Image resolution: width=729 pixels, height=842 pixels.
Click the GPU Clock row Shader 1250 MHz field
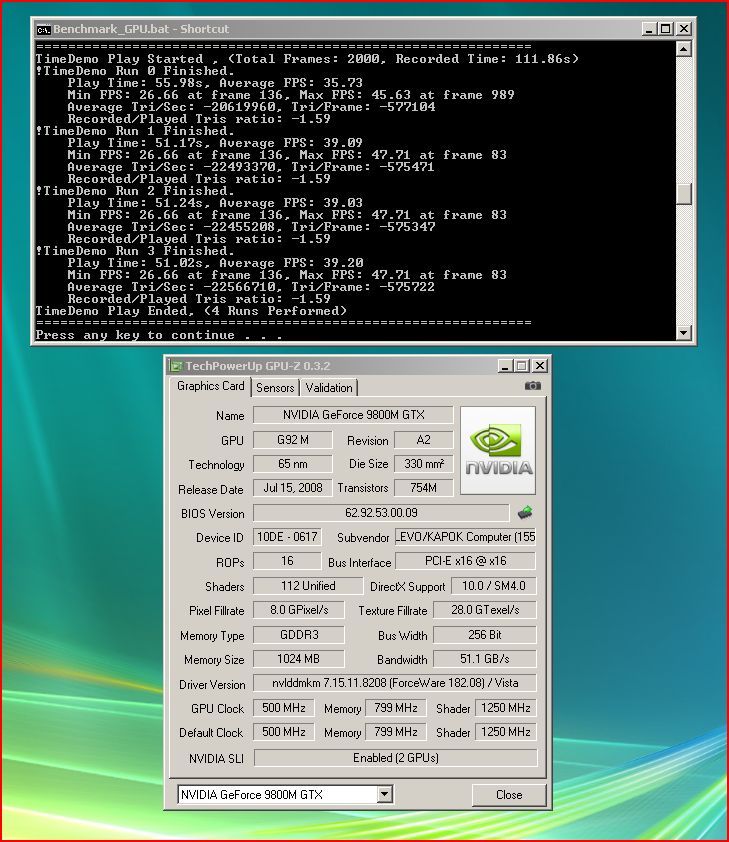(x=506, y=708)
